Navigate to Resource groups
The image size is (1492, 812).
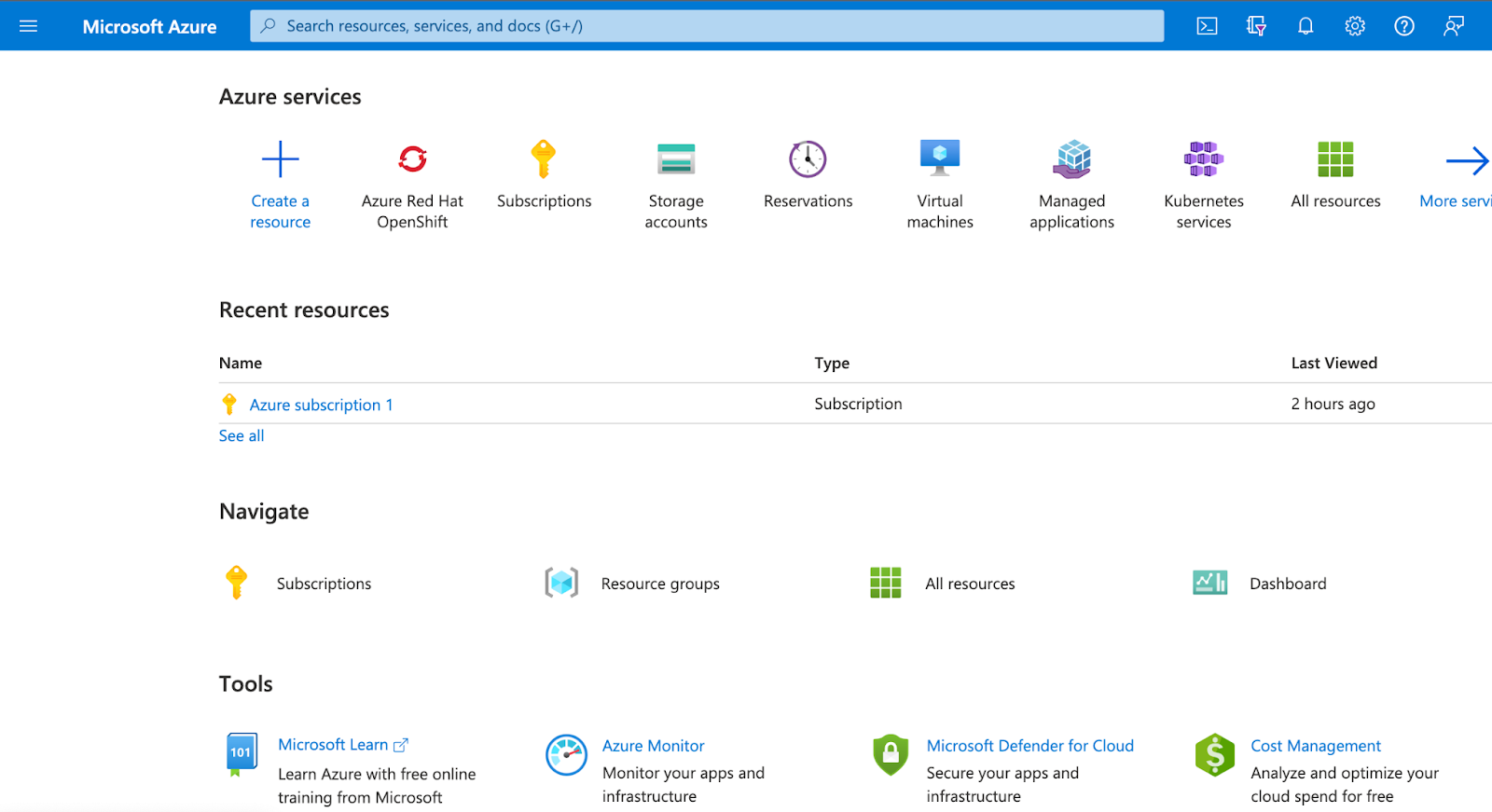tap(659, 584)
